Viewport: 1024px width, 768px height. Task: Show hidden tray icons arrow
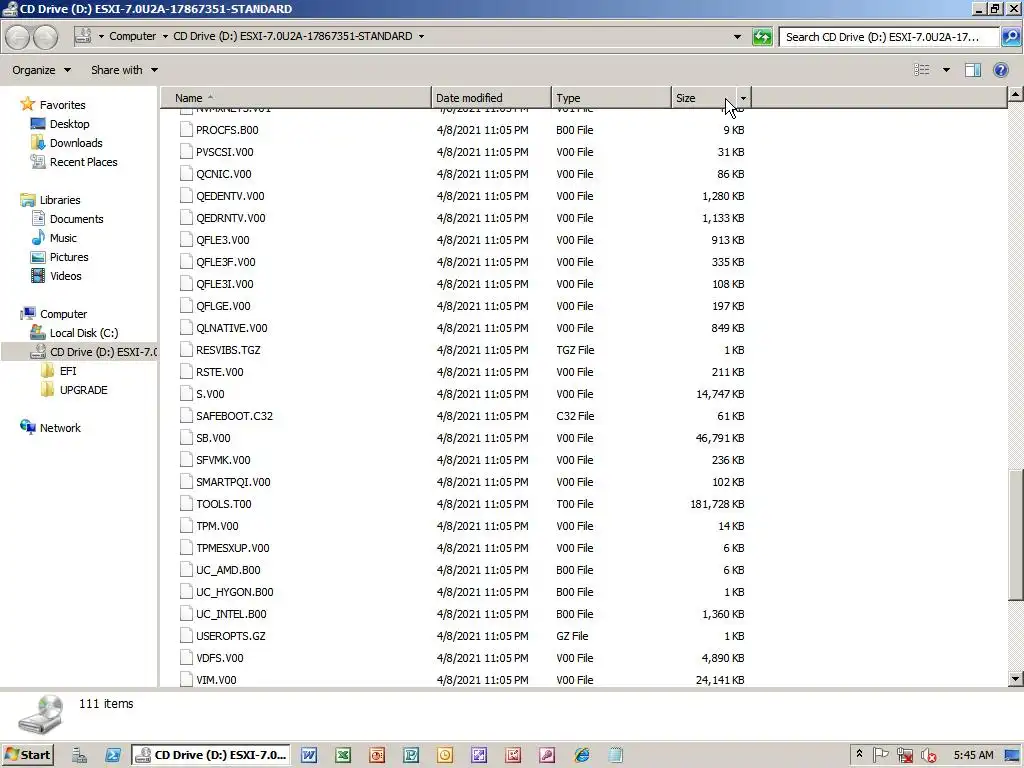[x=859, y=754]
